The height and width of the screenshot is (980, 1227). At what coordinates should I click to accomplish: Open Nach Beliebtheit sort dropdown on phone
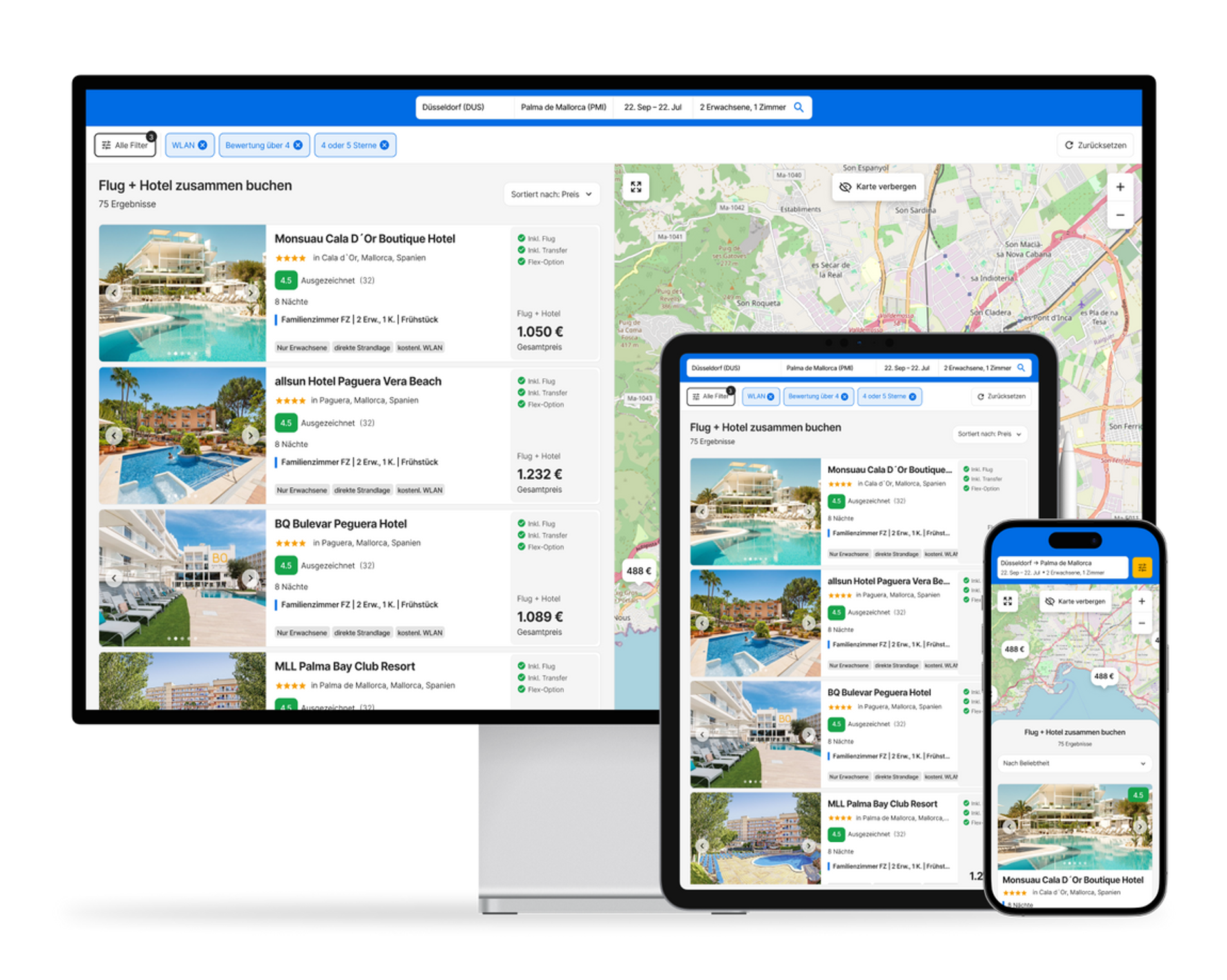[x=1074, y=763]
